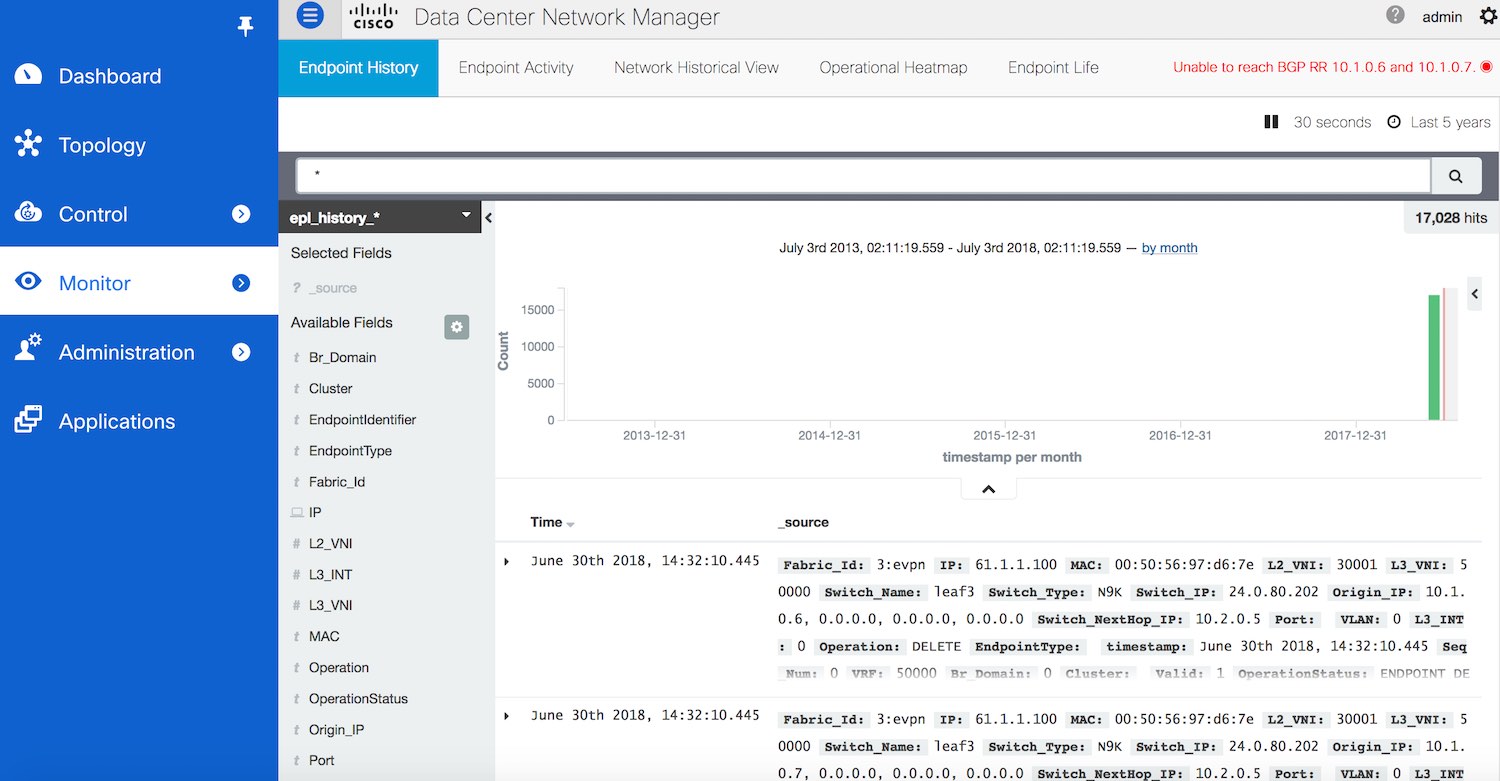
Task: Click the Cisco logo
Action: (374, 16)
